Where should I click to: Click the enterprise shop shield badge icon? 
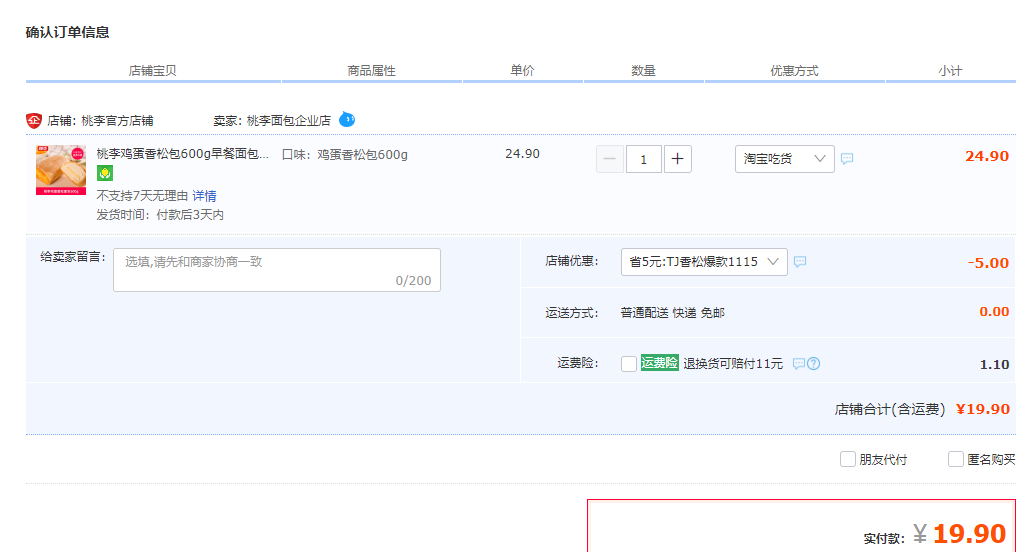34,121
